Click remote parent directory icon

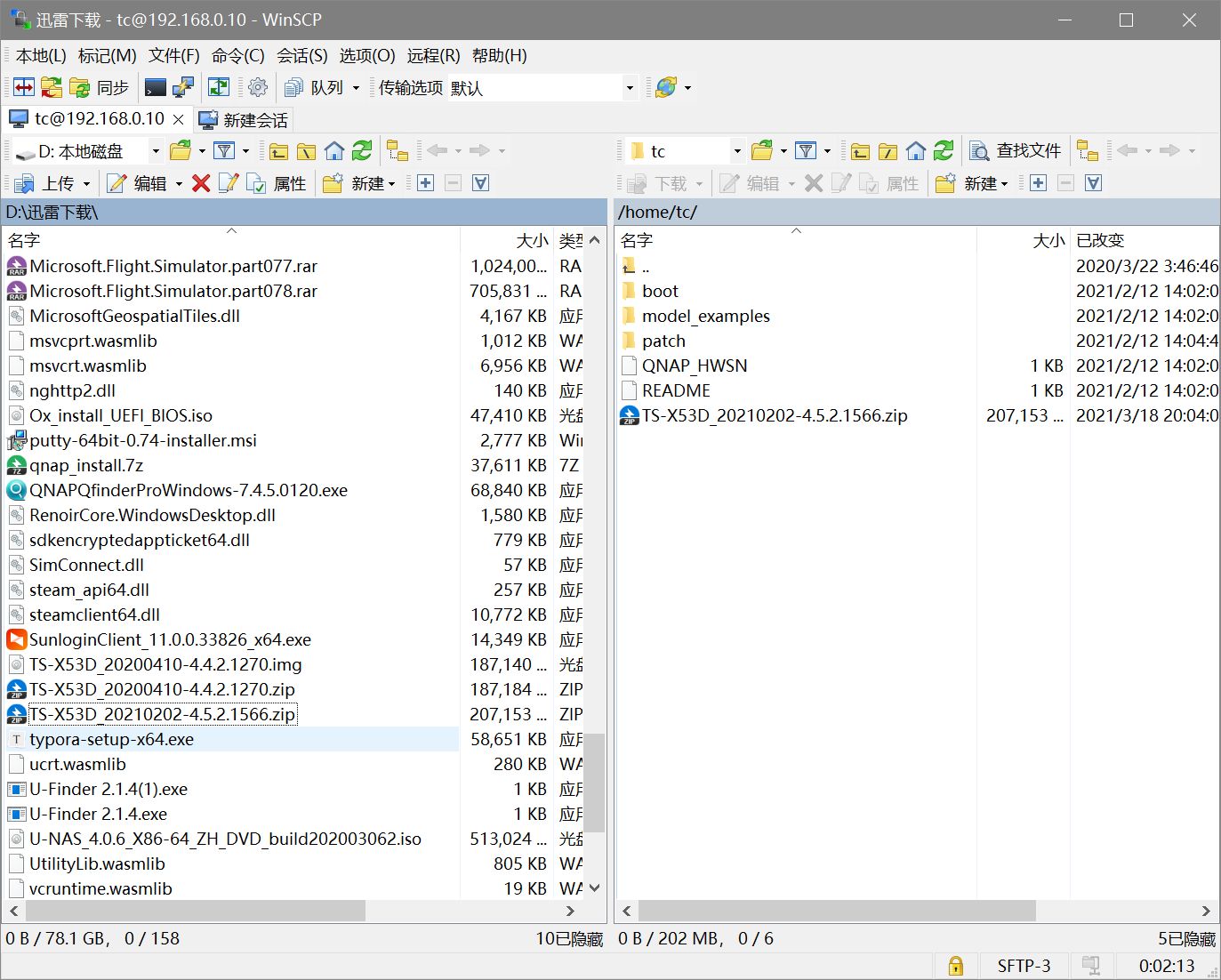pyautogui.click(x=860, y=150)
